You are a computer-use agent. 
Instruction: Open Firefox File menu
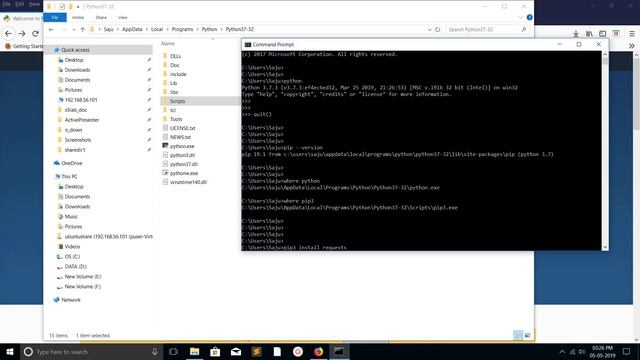point(6,4)
